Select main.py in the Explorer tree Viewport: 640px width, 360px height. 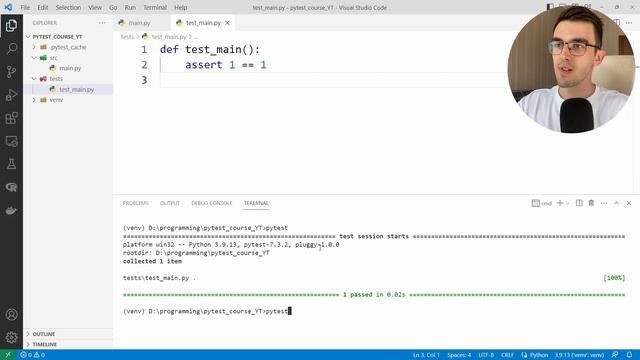[x=70, y=68]
